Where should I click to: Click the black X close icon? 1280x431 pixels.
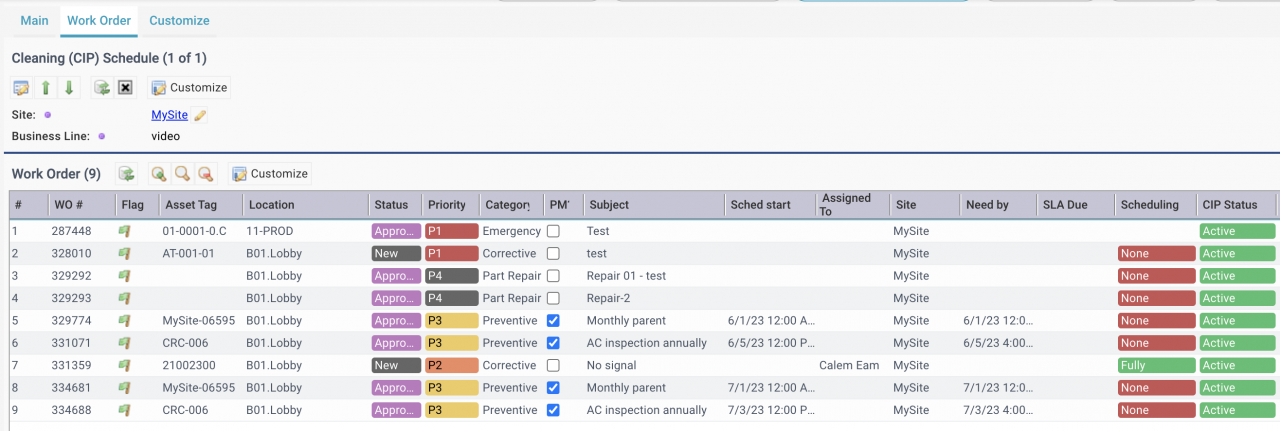[x=126, y=88]
